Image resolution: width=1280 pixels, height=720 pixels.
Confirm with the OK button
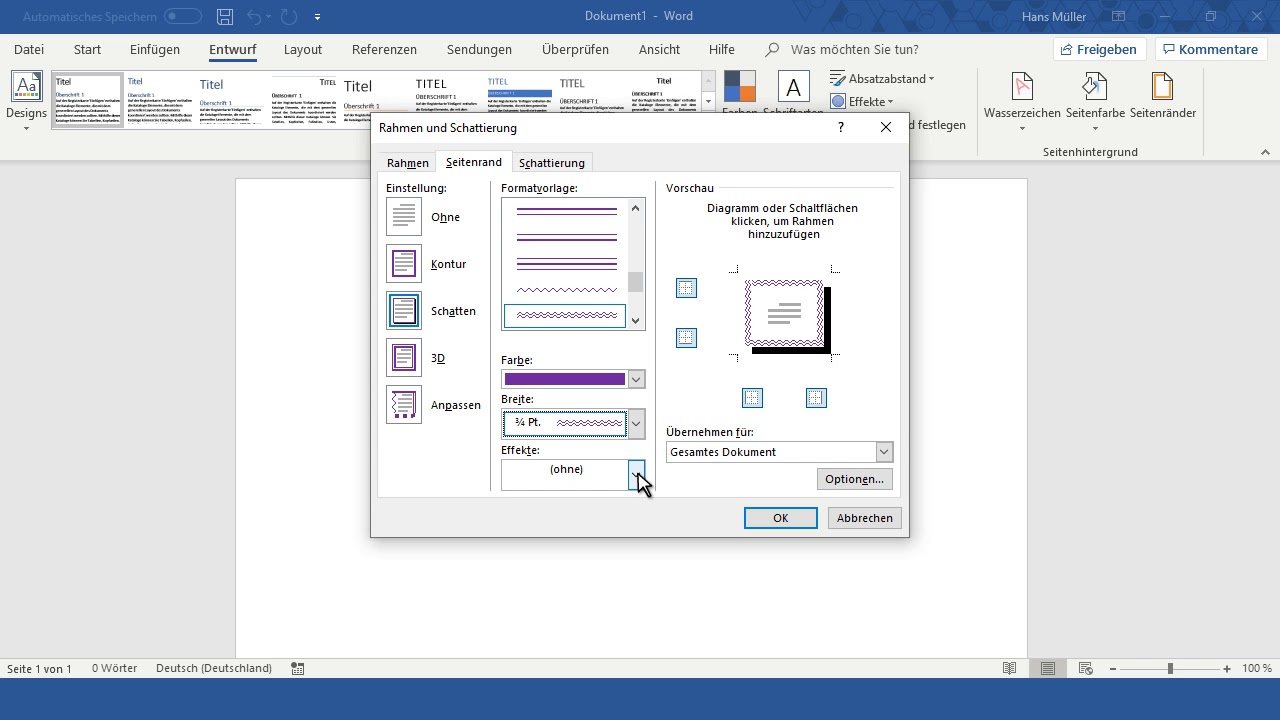coord(781,518)
